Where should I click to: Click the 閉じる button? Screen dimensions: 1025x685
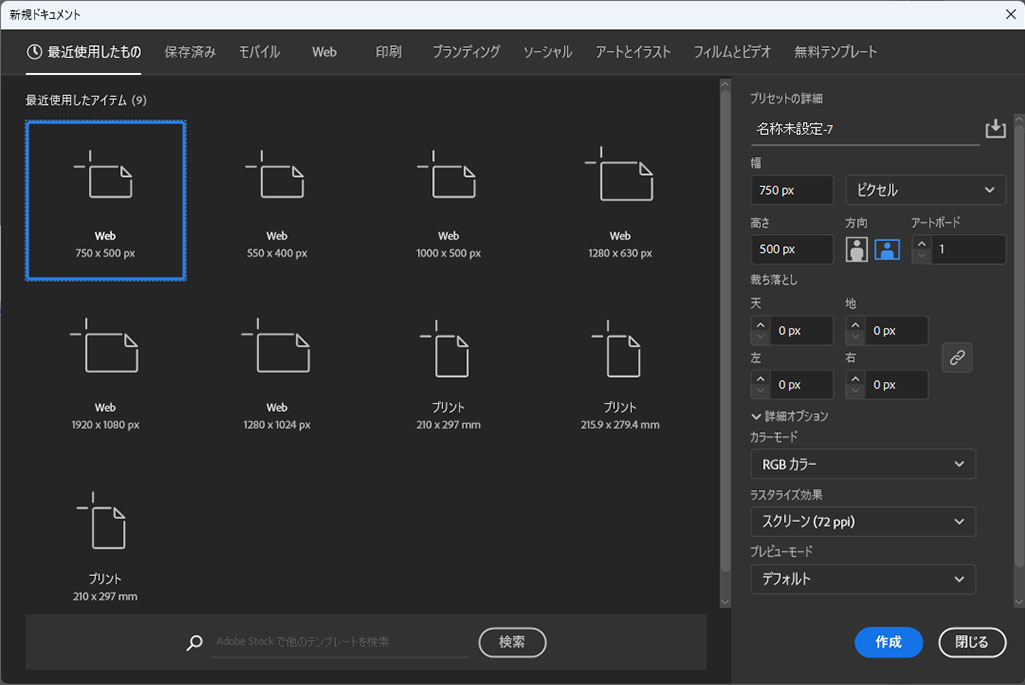971,643
